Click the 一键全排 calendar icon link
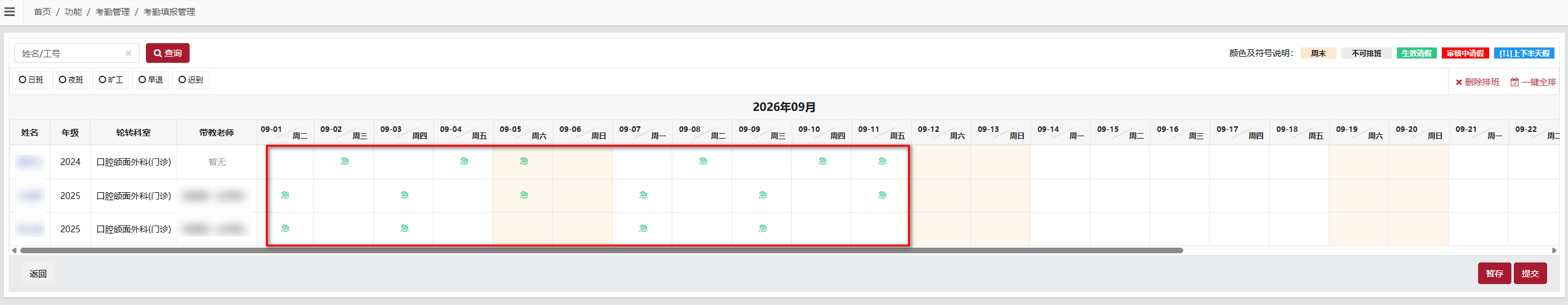 pyautogui.click(x=1534, y=82)
